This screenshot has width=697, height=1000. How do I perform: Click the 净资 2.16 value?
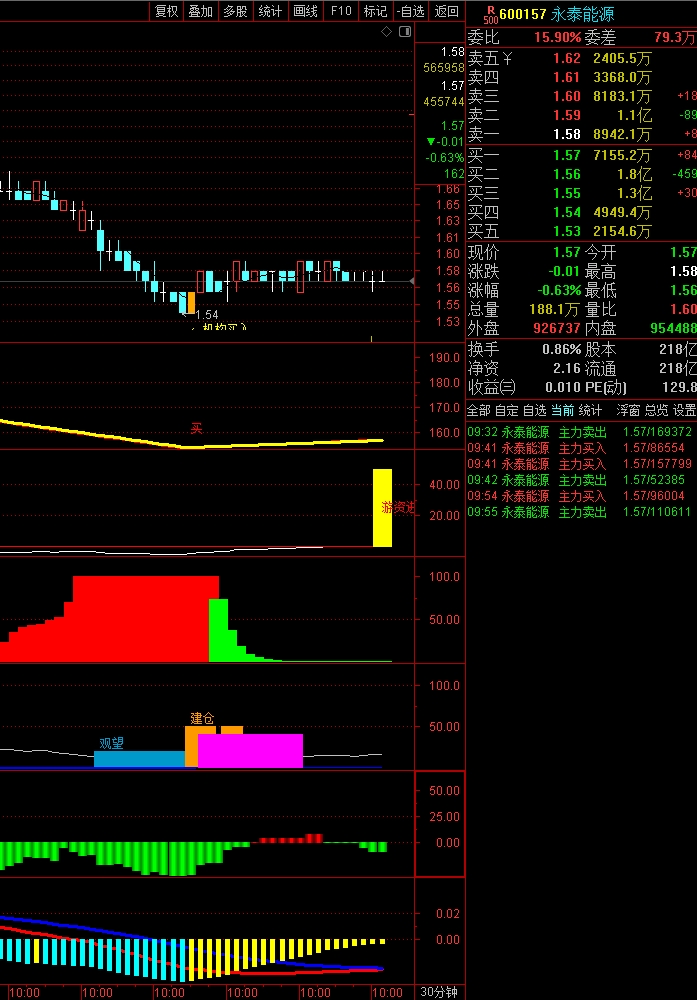(x=567, y=369)
